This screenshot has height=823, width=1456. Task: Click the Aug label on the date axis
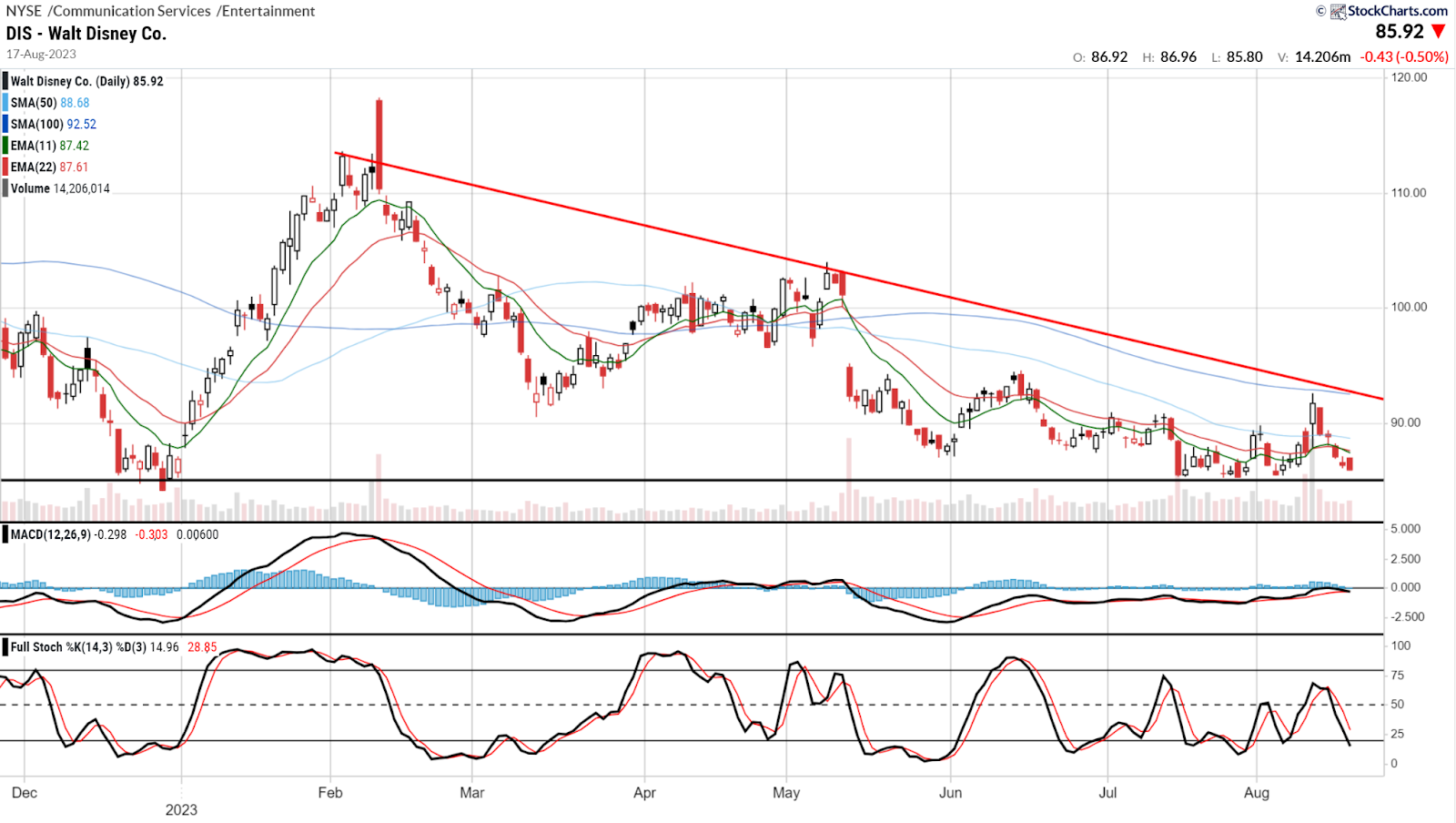(1257, 793)
